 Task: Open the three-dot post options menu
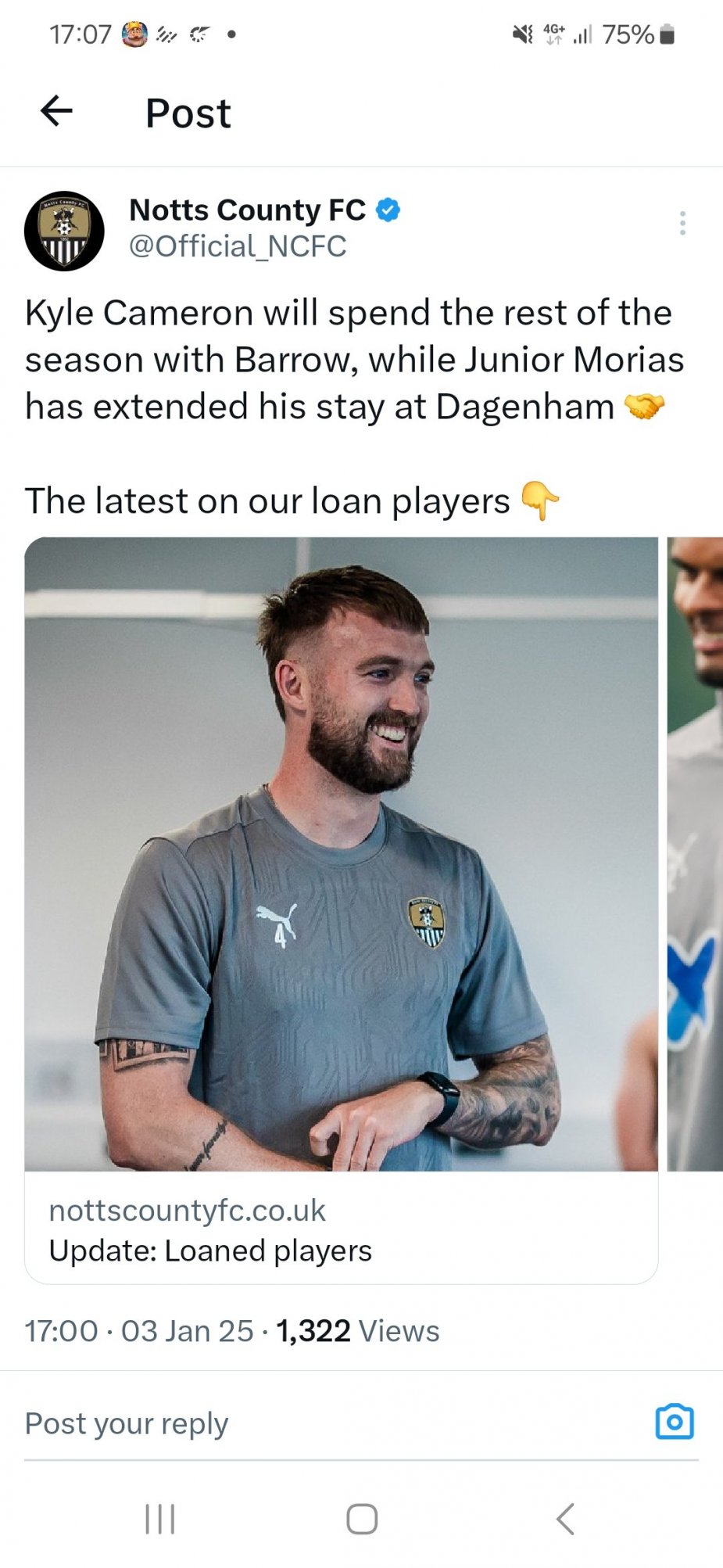[x=682, y=223]
